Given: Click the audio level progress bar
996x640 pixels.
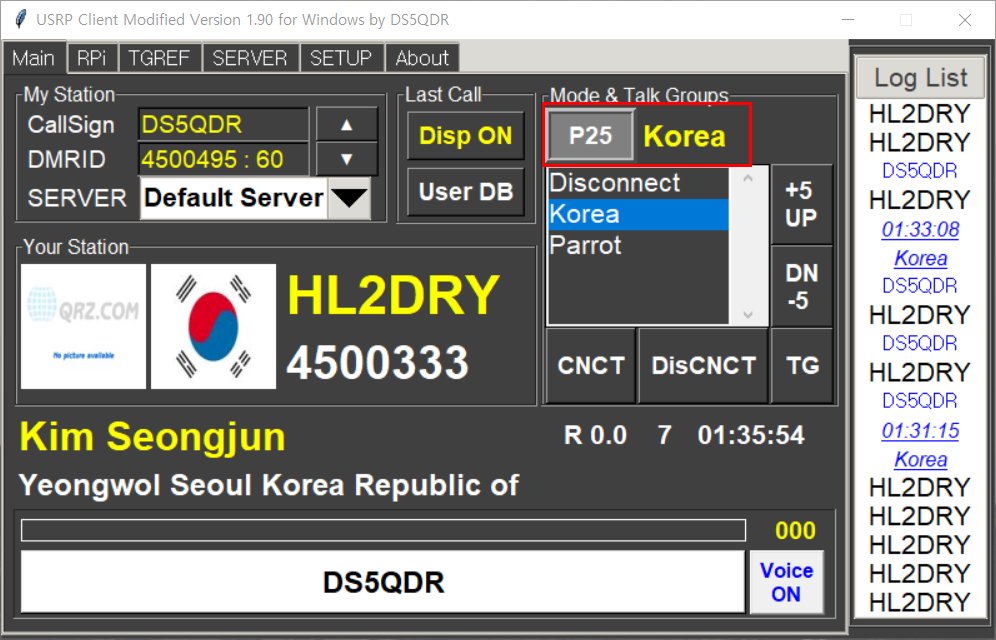Looking at the screenshot, I should tap(383, 530).
